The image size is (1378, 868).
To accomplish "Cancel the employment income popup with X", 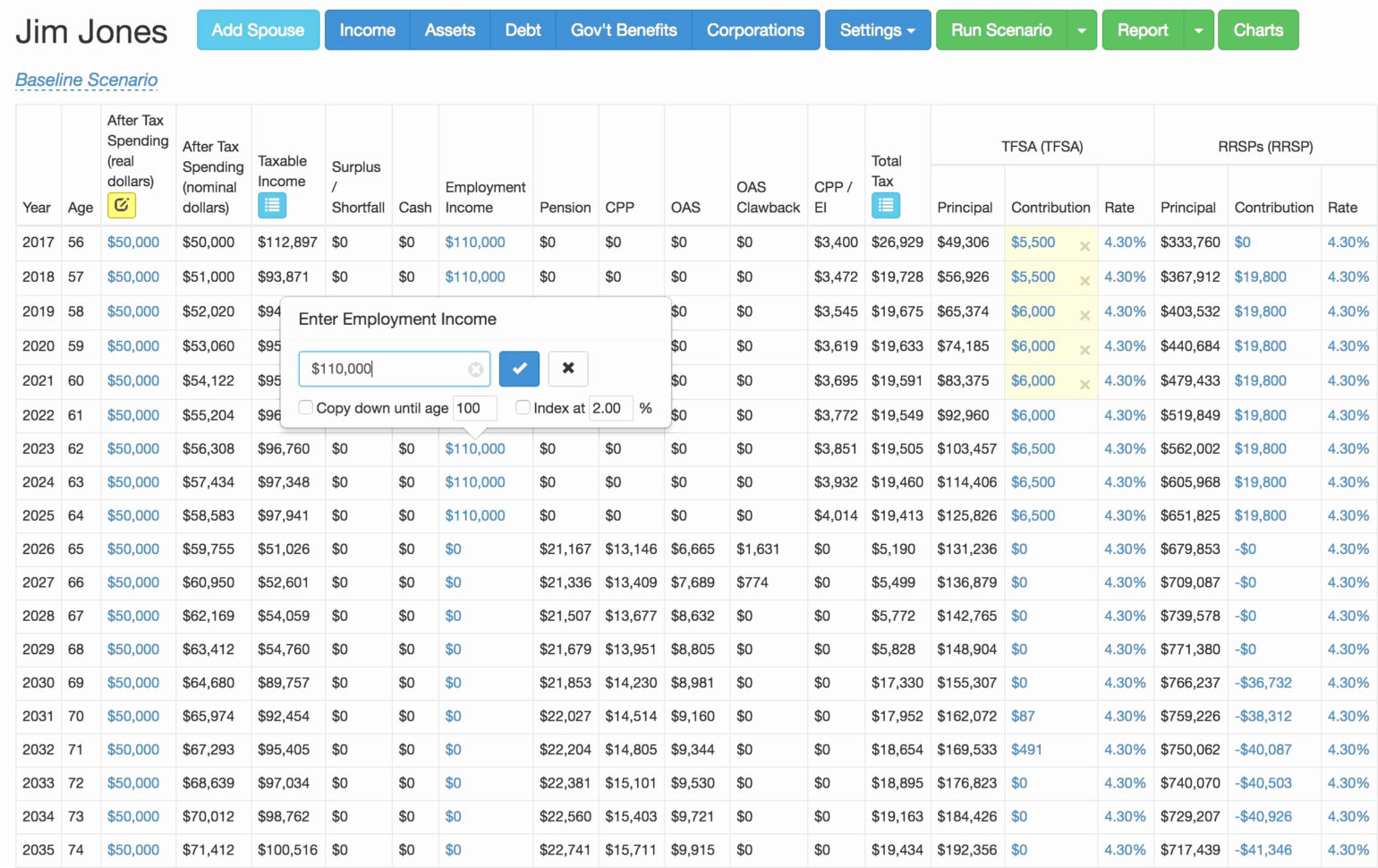I will click(568, 369).
